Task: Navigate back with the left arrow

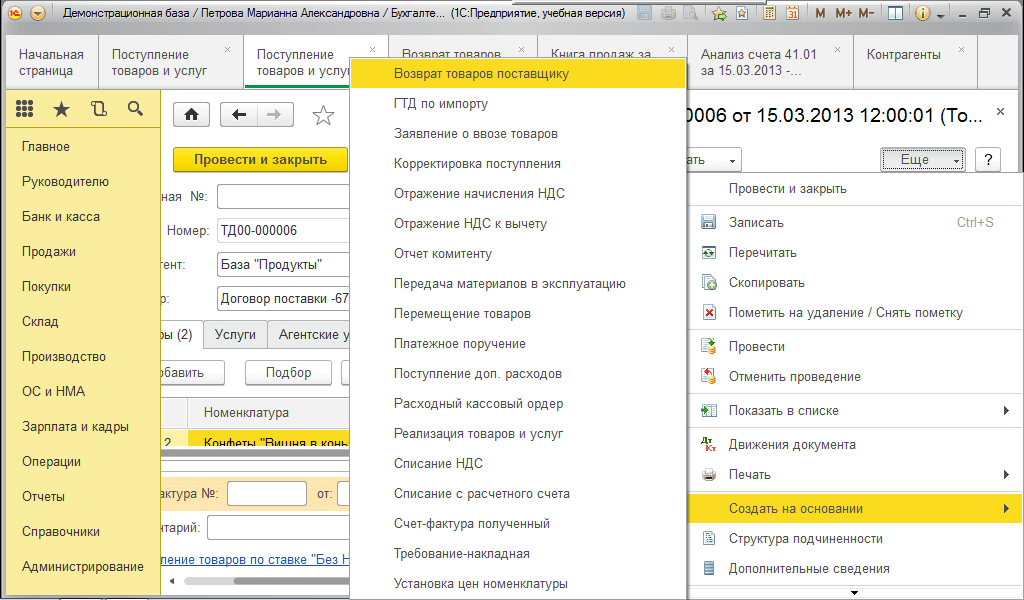Action: click(238, 115)
